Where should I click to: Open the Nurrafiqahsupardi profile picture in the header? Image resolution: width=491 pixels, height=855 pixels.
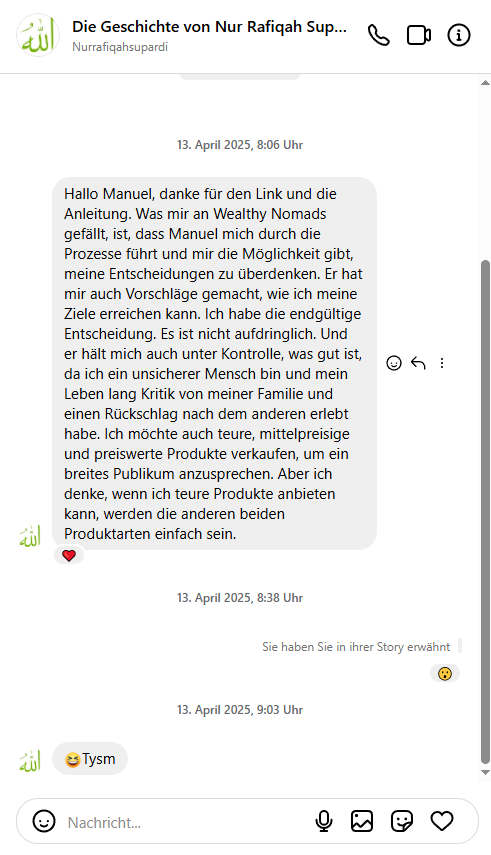(x=38, y=35)
